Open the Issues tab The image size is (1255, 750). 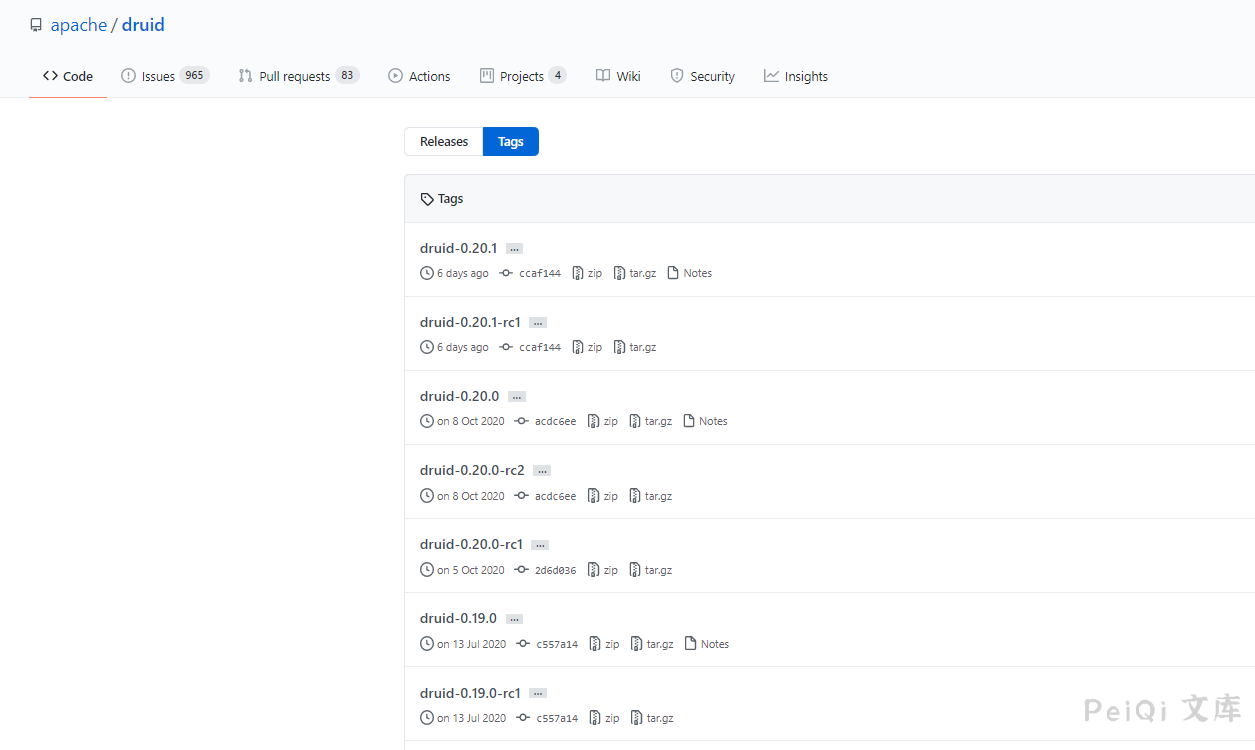[158, 76]
